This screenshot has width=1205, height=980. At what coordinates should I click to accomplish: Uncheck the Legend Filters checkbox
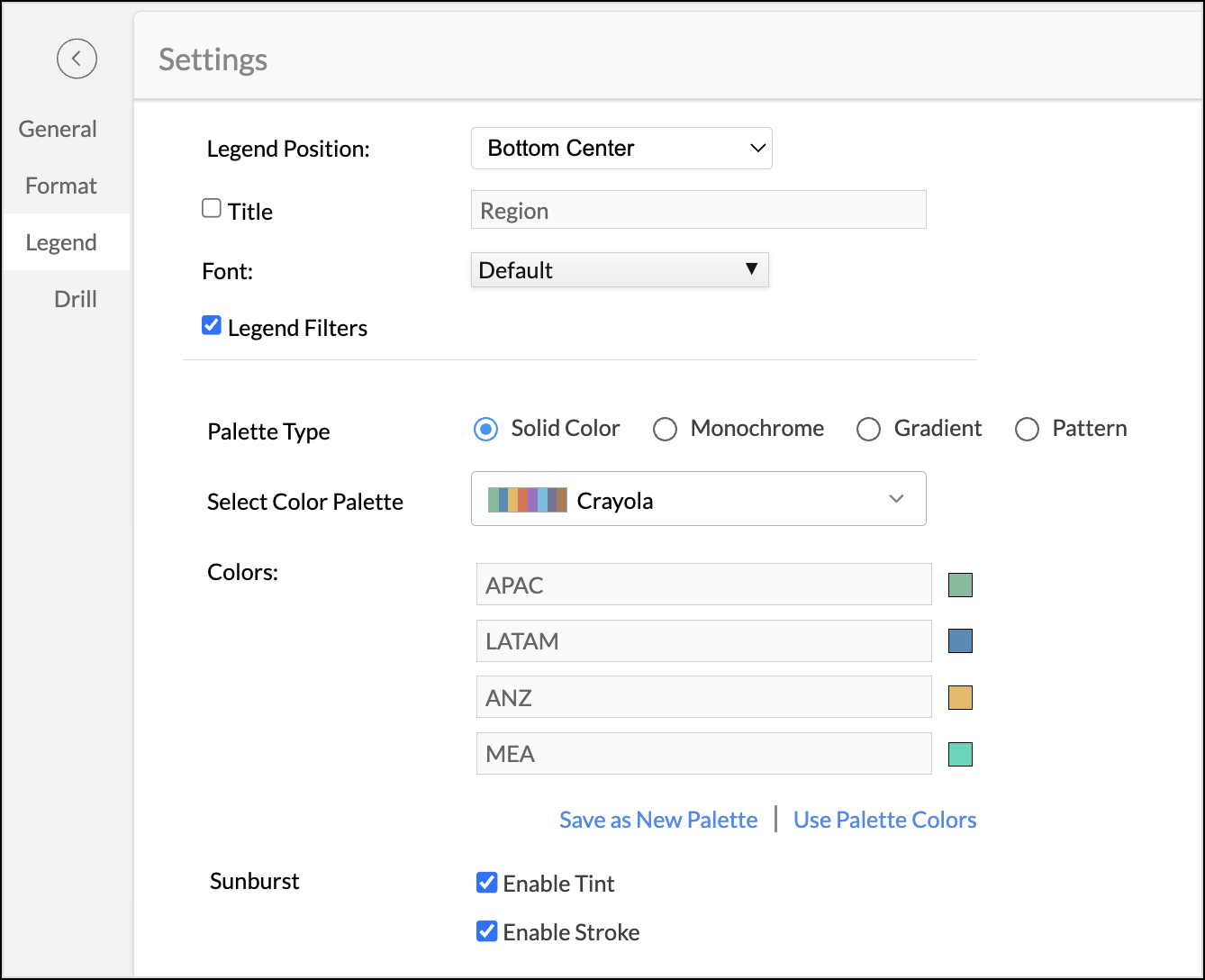coord(212,326)
